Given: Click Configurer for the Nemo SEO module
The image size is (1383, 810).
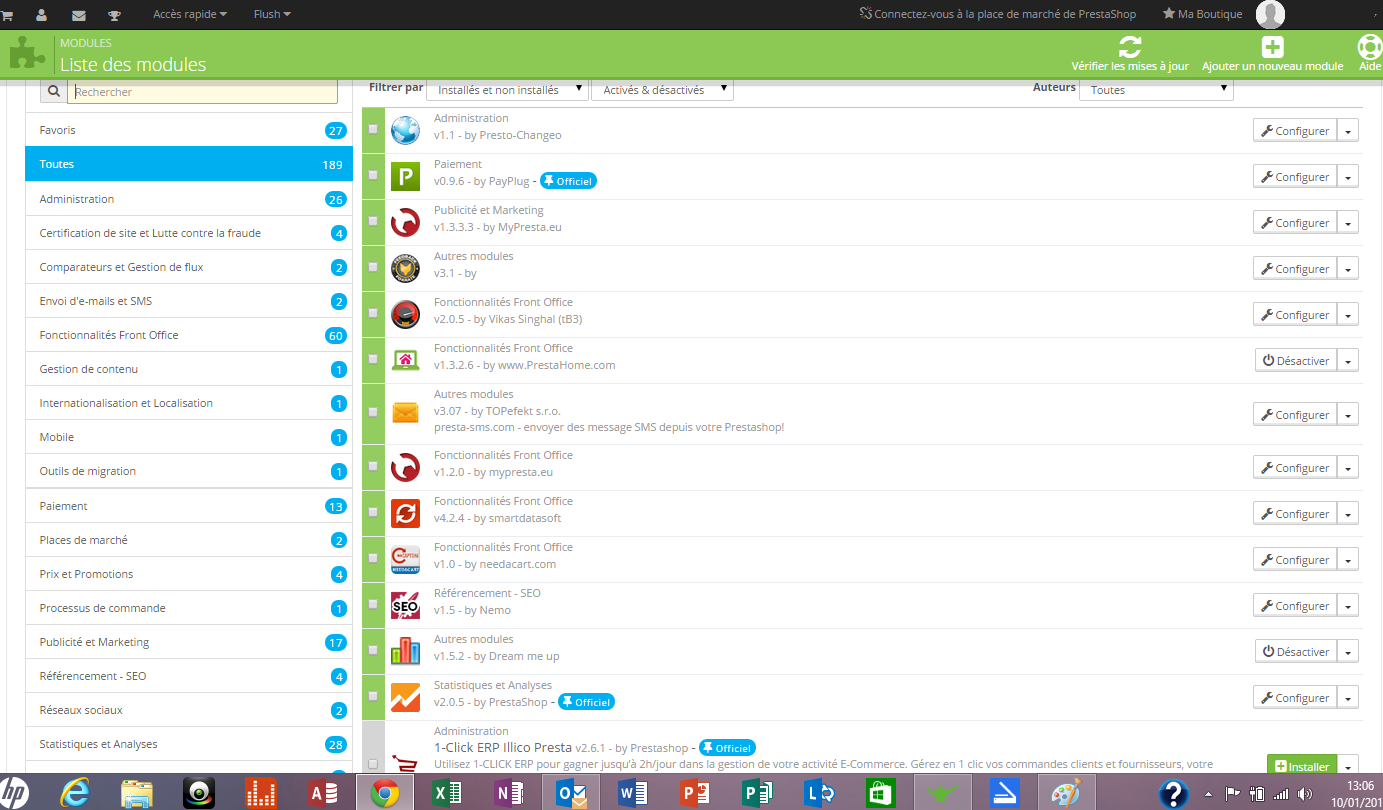Looking at the screenshot, I should point(1295,606).
